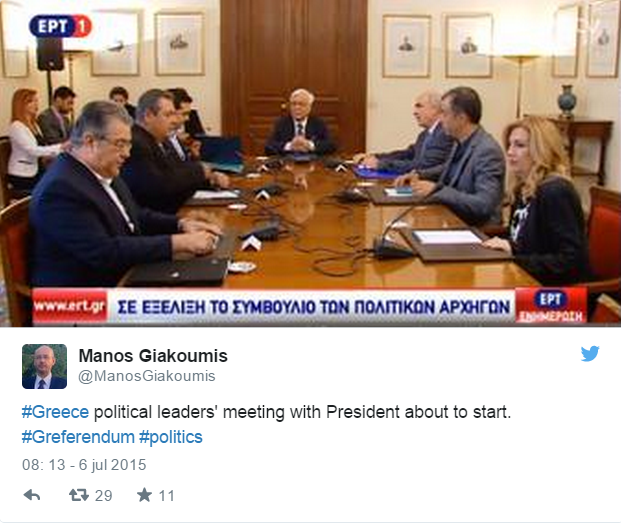Open the #politics hashtag

coord(171,437)
